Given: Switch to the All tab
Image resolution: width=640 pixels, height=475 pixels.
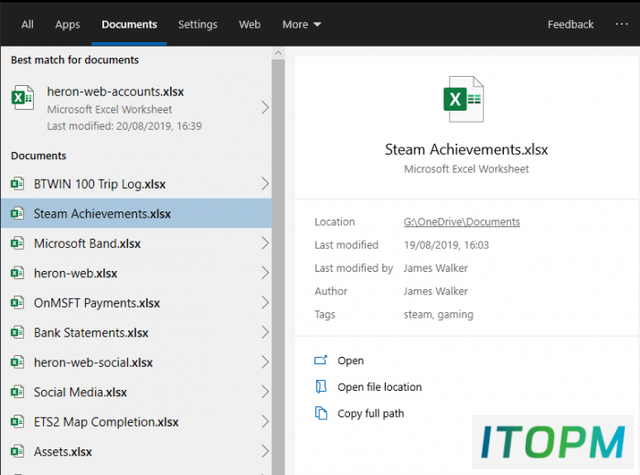Looking at the screenshot, I should (x=27, y=24).
